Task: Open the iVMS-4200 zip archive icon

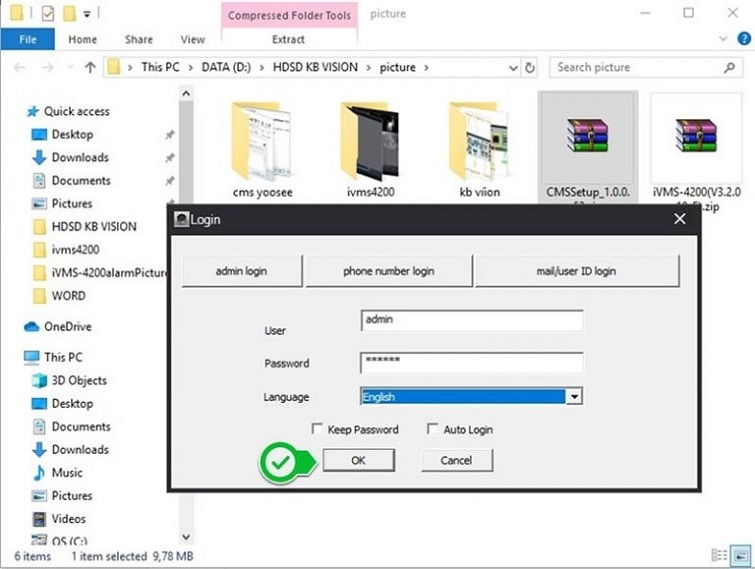Action: 695,136
